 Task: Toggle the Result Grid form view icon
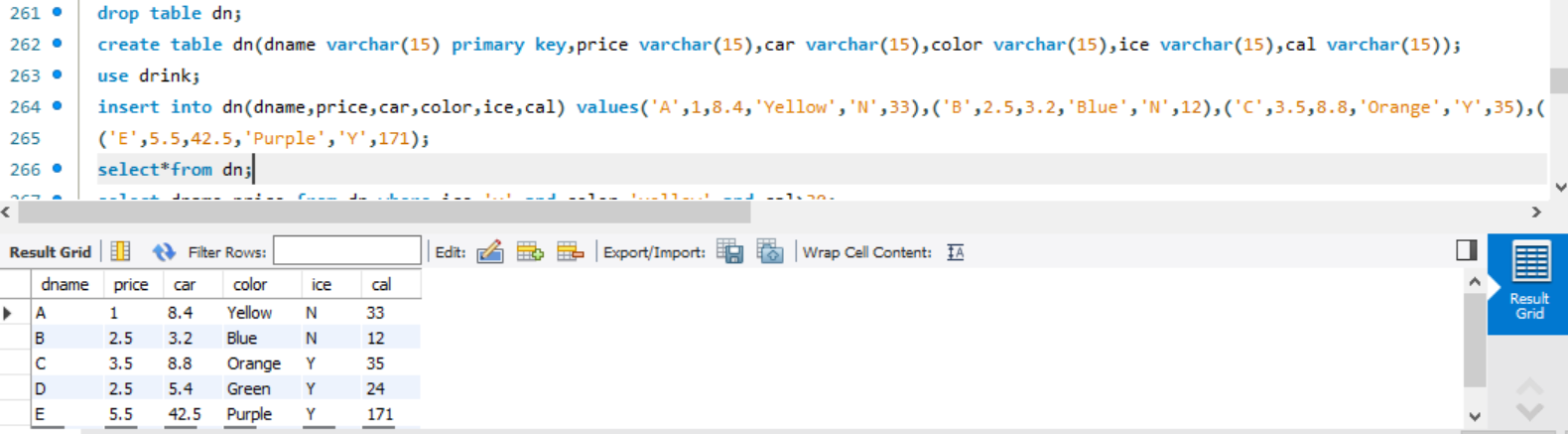(120, 252)
